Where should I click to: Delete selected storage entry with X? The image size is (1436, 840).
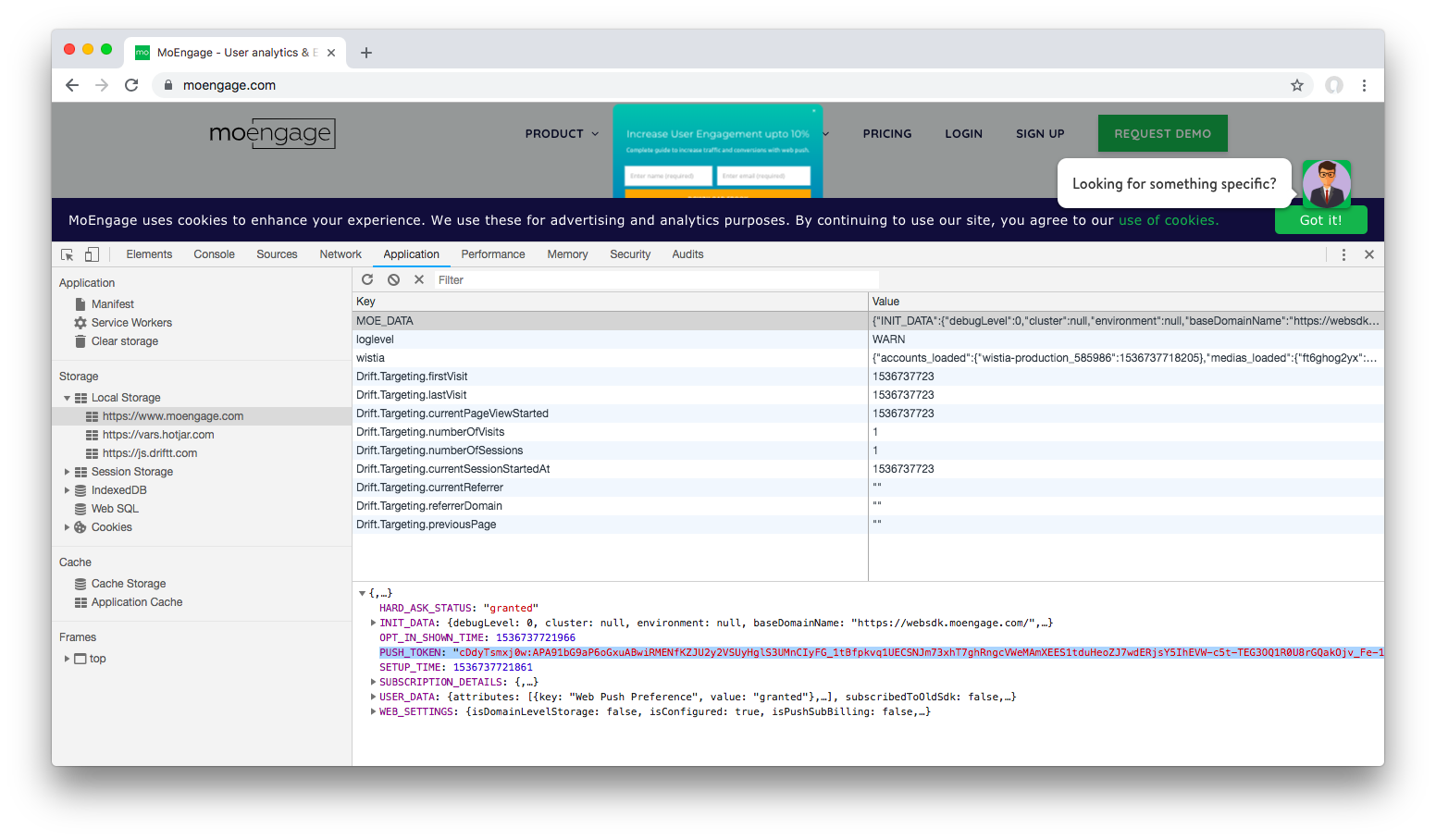click(419, 279)
